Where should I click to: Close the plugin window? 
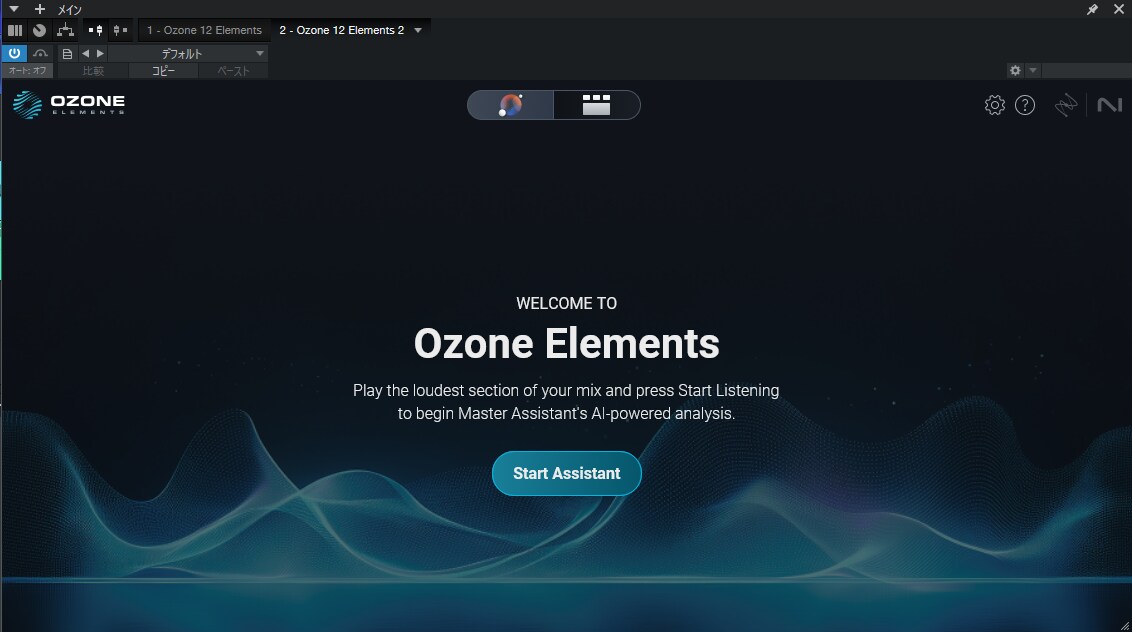(1118, 9)
